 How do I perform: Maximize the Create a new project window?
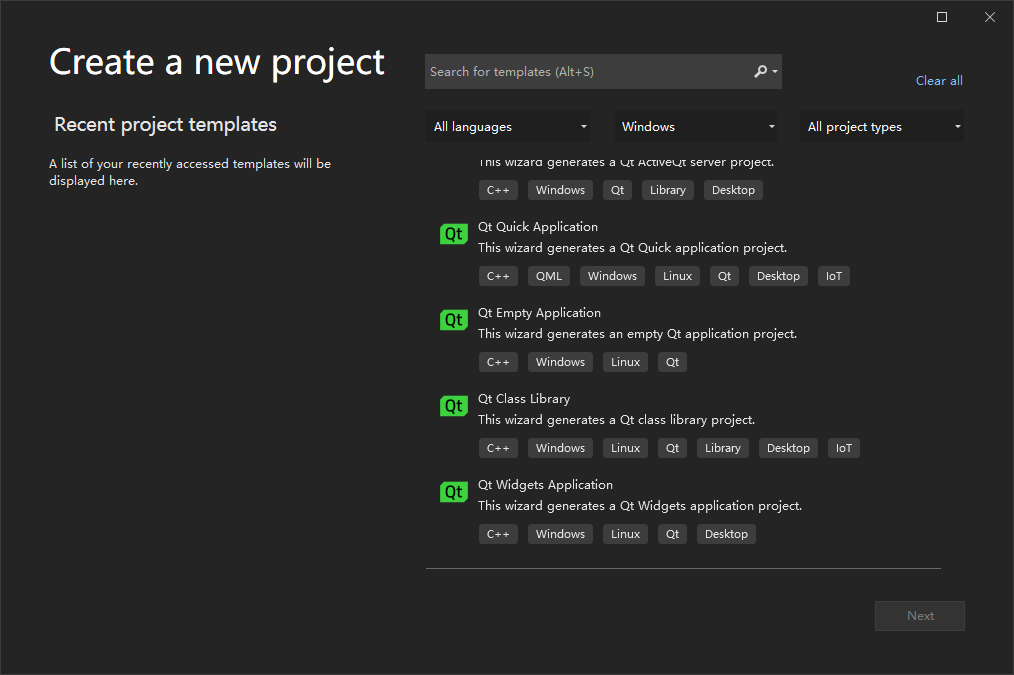click(x=942, y=17)
